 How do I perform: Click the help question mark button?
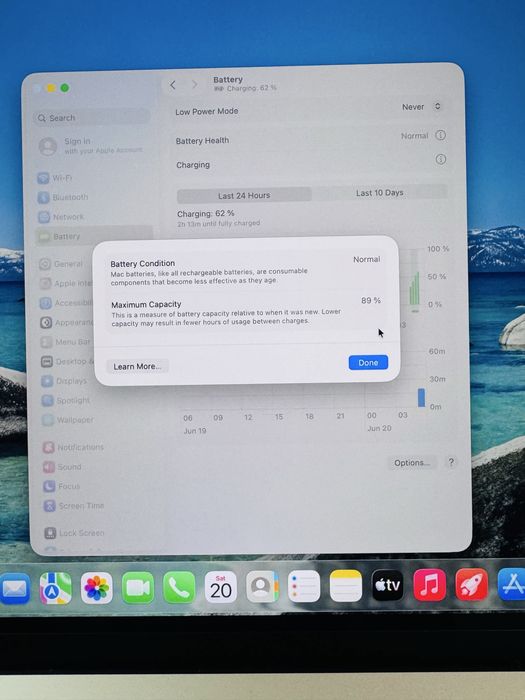[x=451, y=462]
